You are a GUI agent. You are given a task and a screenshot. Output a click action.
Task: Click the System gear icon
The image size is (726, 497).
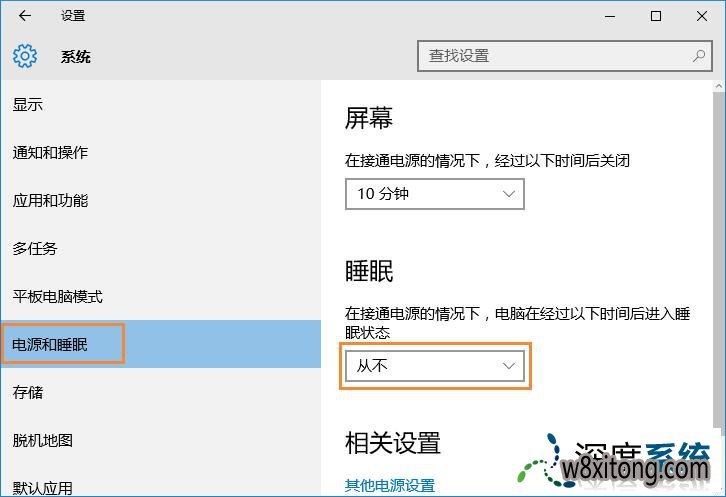pos(25,56)
